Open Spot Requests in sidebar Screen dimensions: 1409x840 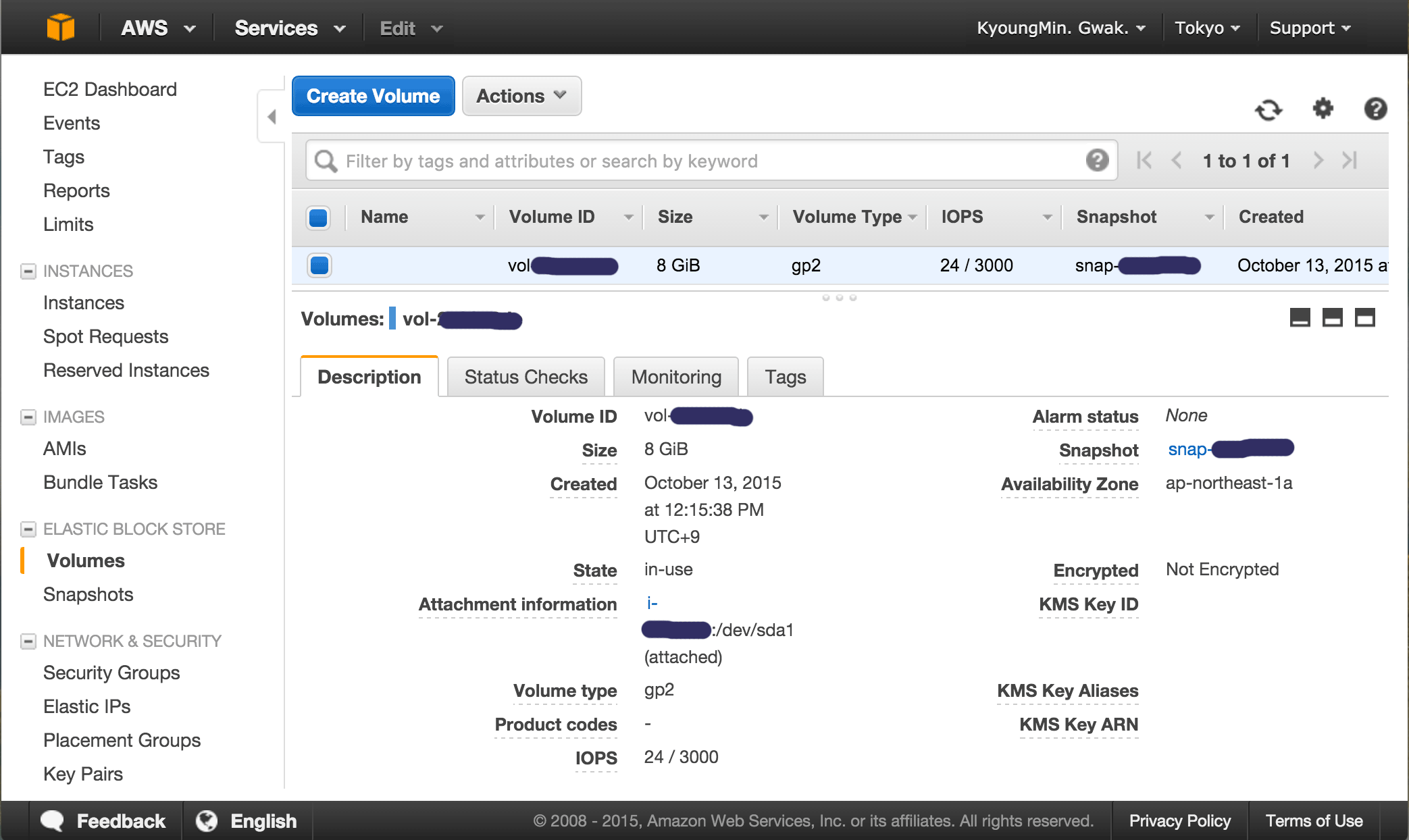(106, 336)
